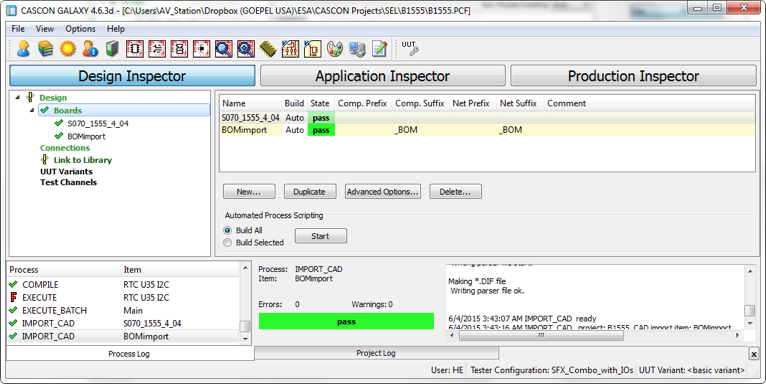The image size is (766, 384).
Task: Open the Options menu
Action: coord(81,29)
